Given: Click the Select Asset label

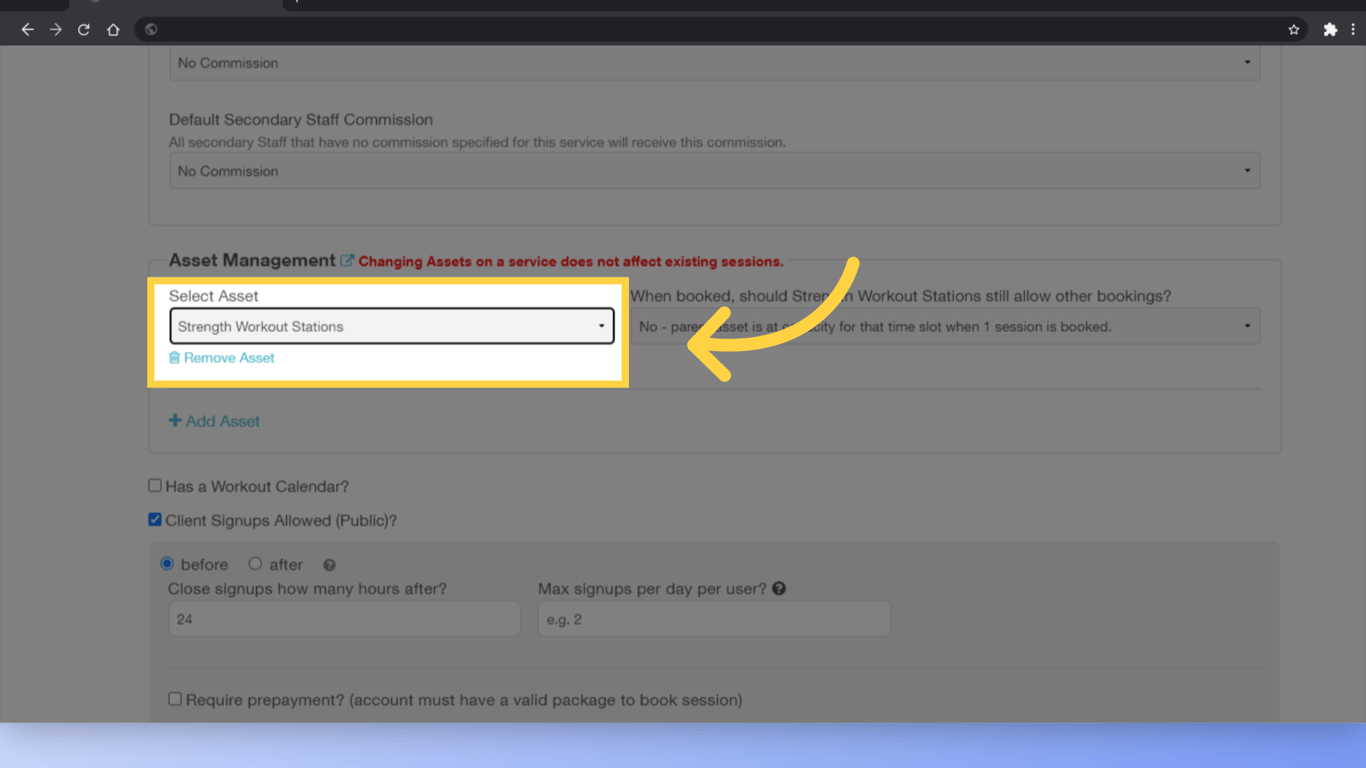Looking at the screenshot, I should point(213,296).
